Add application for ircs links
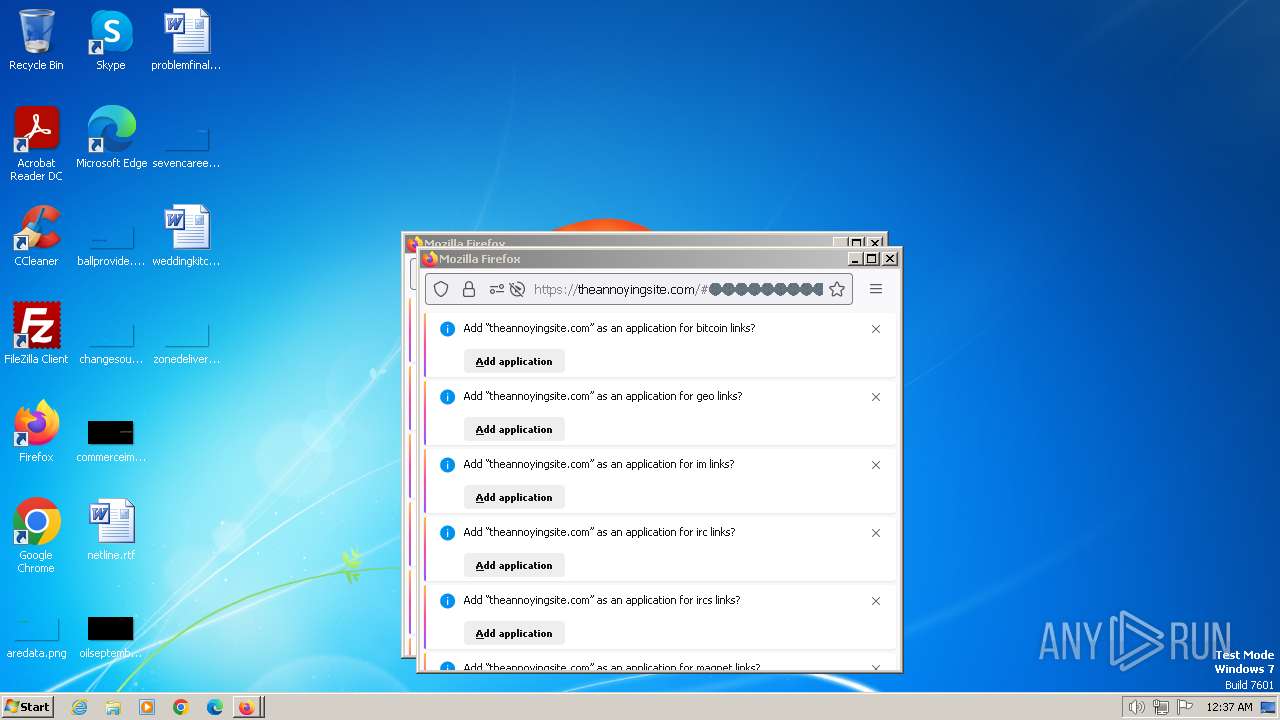1280x720 pixels. coord(514,633)
